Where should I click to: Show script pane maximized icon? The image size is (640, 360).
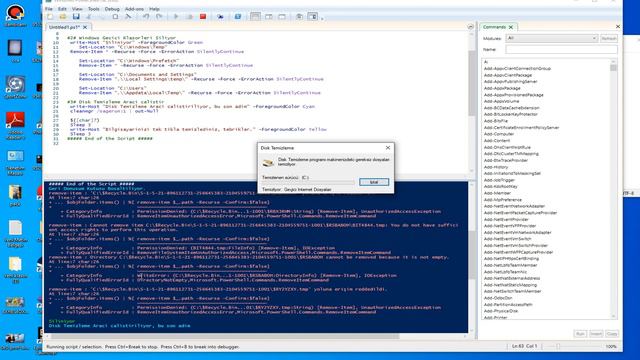(x=282, y=17)
